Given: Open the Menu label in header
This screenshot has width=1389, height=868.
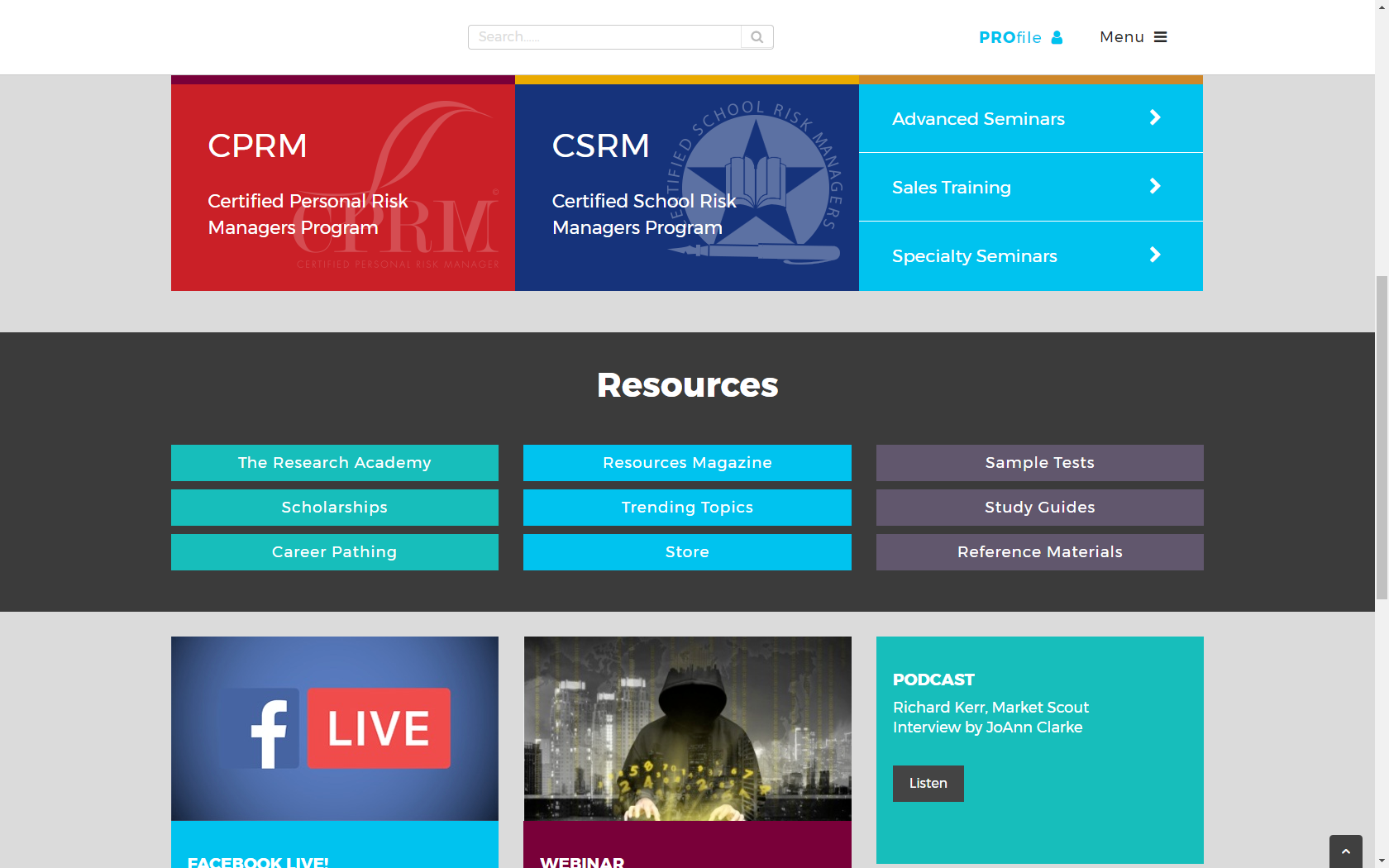Looking at the screenshot, I should 1122,37.
